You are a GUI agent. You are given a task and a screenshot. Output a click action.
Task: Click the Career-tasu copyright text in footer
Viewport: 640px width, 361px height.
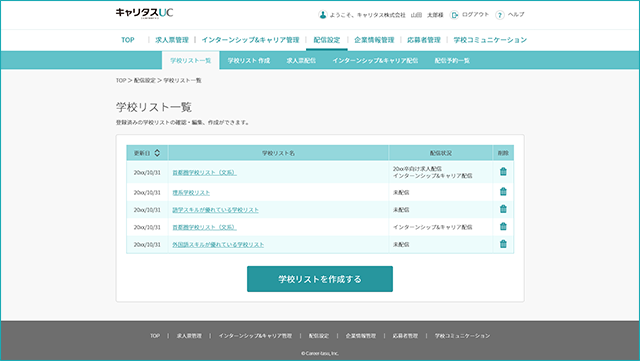[x=320, y=353]
